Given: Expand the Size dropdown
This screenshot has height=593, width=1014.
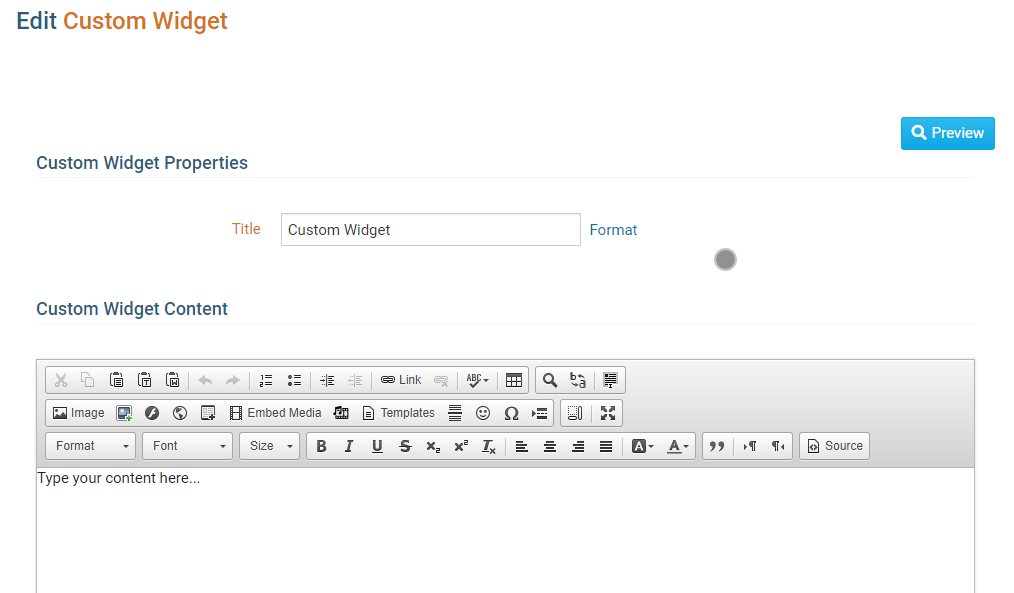Looking at the screenshot, I should click(269, 446).
